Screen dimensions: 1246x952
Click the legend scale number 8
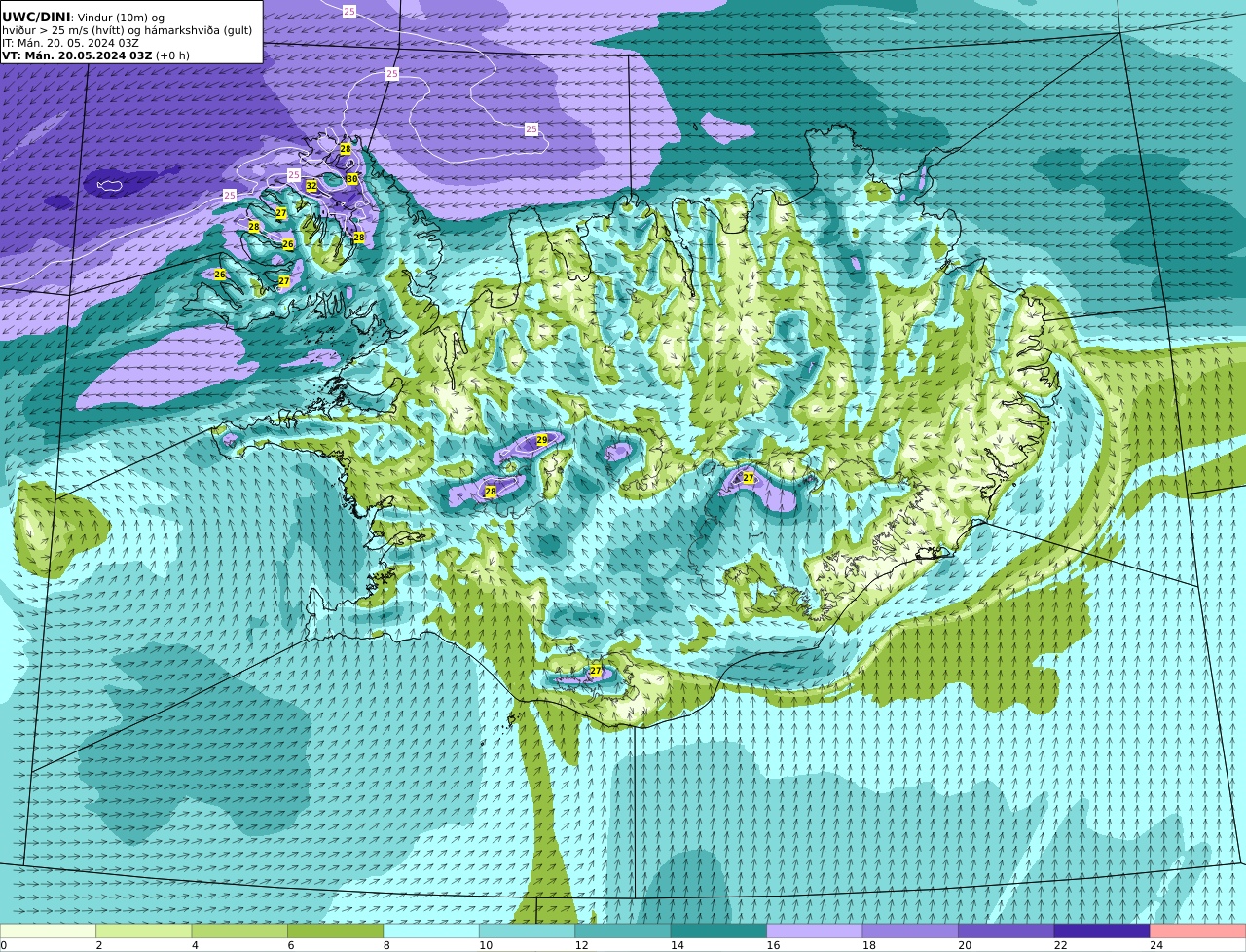click(386, 945)
